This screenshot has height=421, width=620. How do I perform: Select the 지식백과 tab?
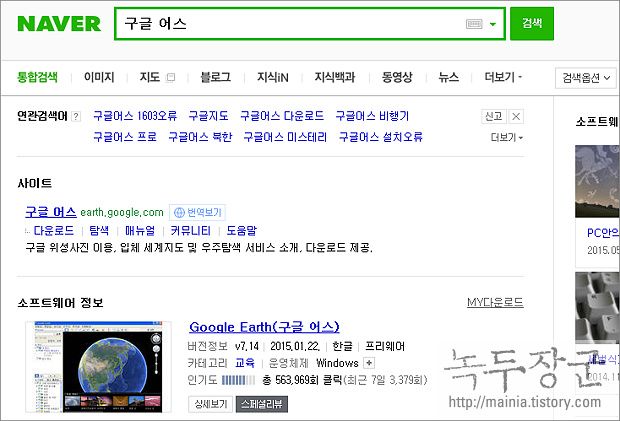335,77
